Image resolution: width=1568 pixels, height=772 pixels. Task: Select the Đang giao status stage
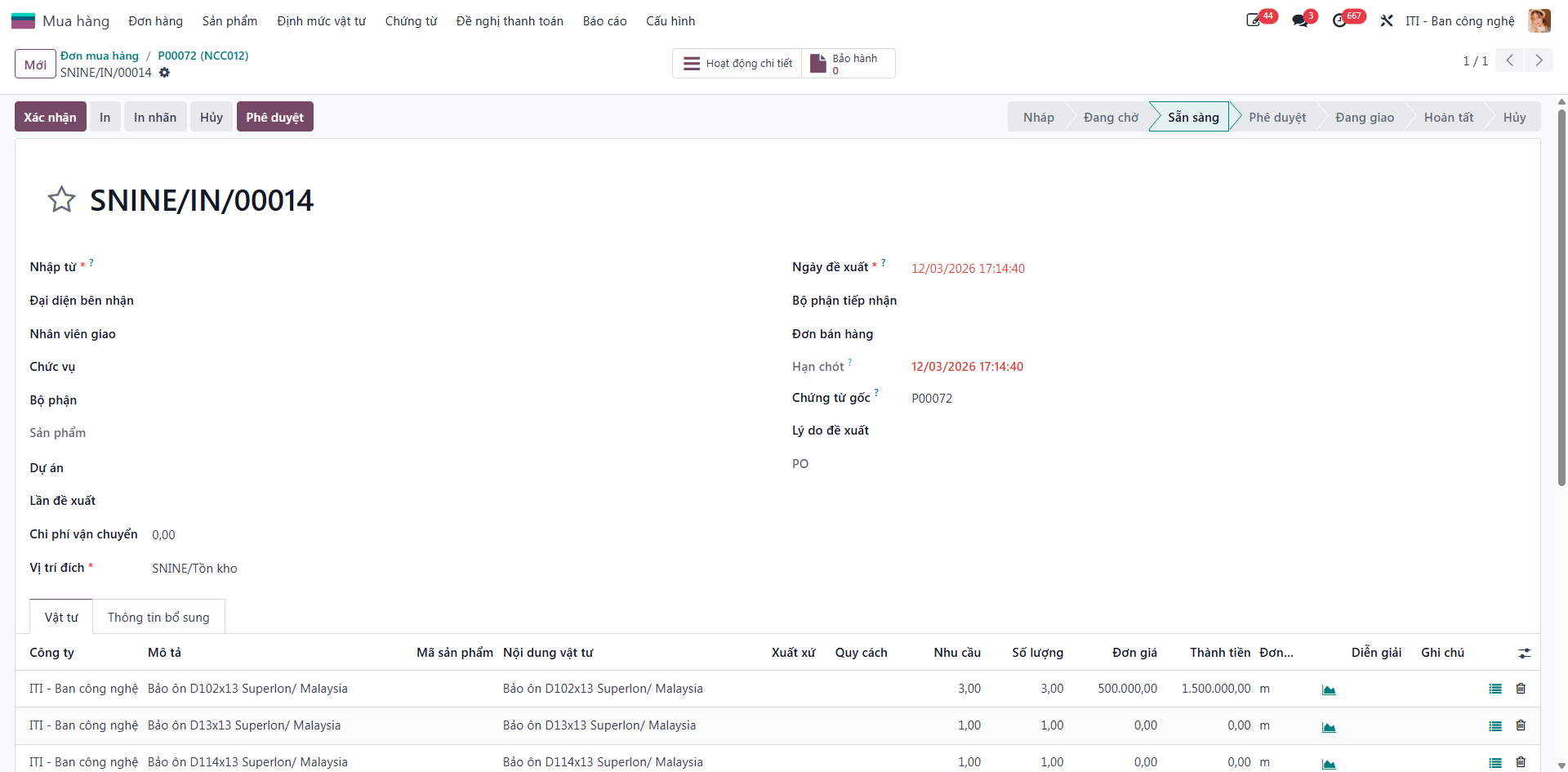coord(1365,117)
